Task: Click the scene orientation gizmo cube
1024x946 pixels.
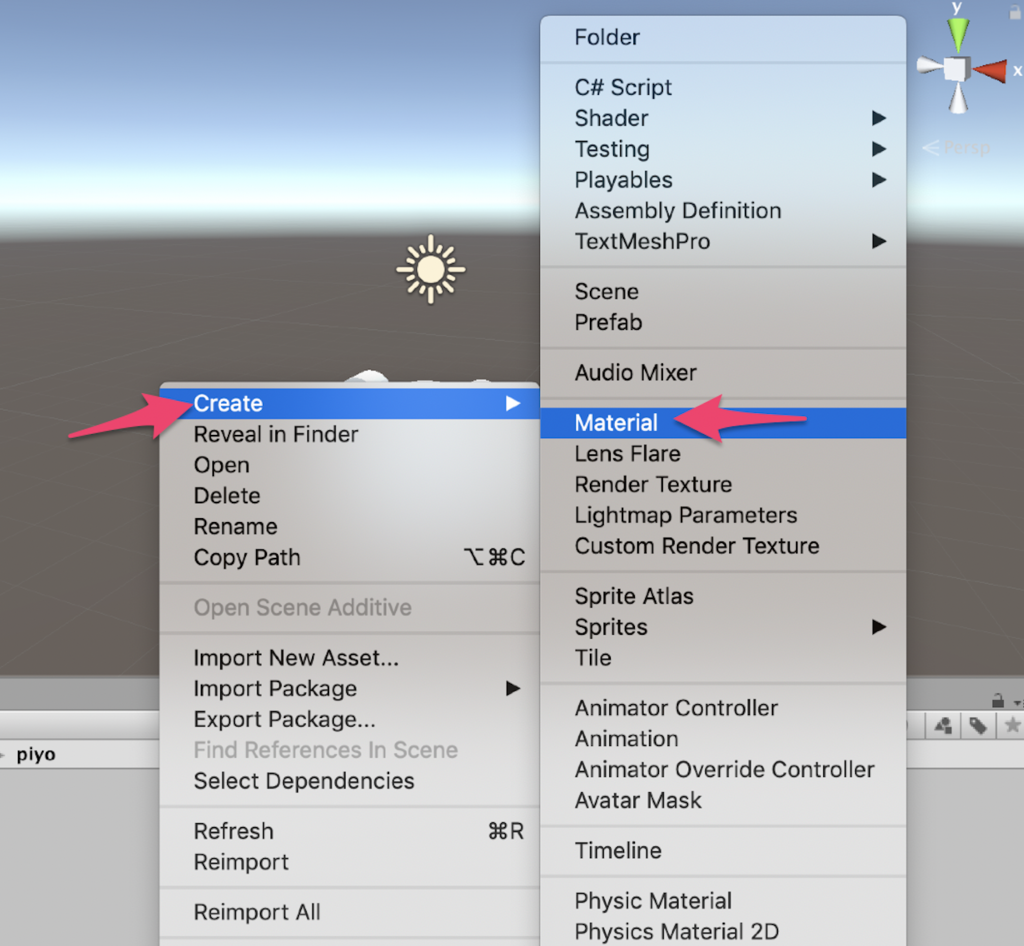Action: [958, 69]
